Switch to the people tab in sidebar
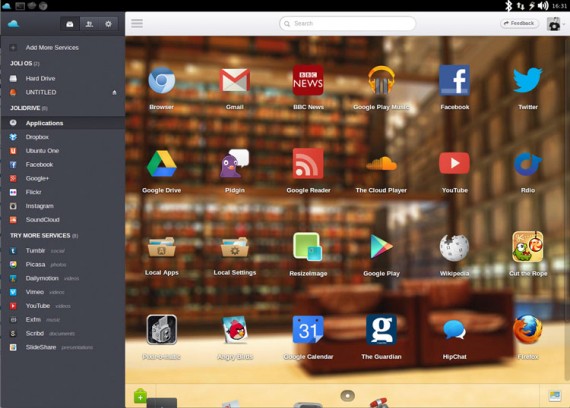Viewport: 570px width, 408px height. (x=89, y=24)
